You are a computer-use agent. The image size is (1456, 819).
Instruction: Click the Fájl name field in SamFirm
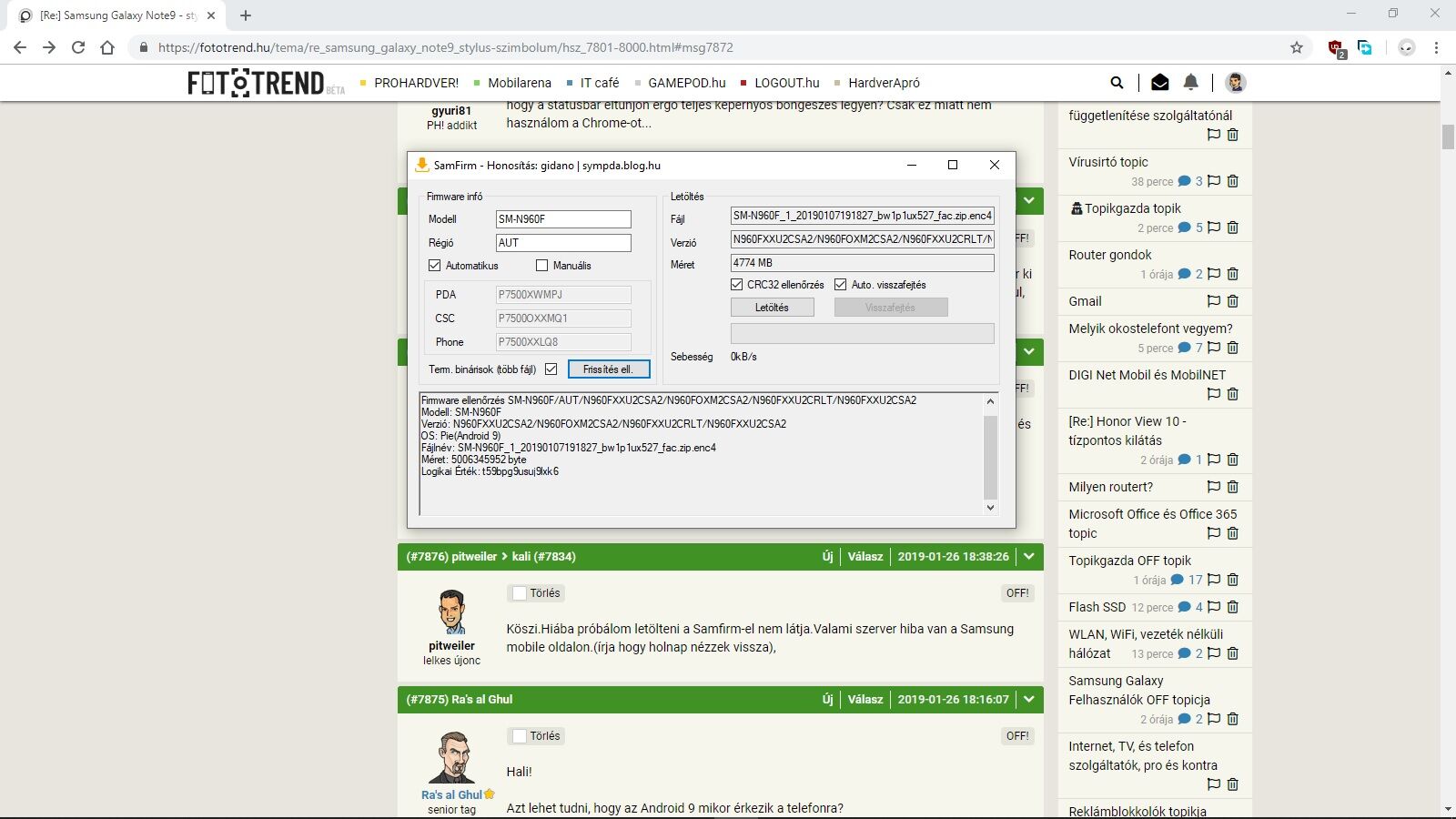tap(862, 216)
